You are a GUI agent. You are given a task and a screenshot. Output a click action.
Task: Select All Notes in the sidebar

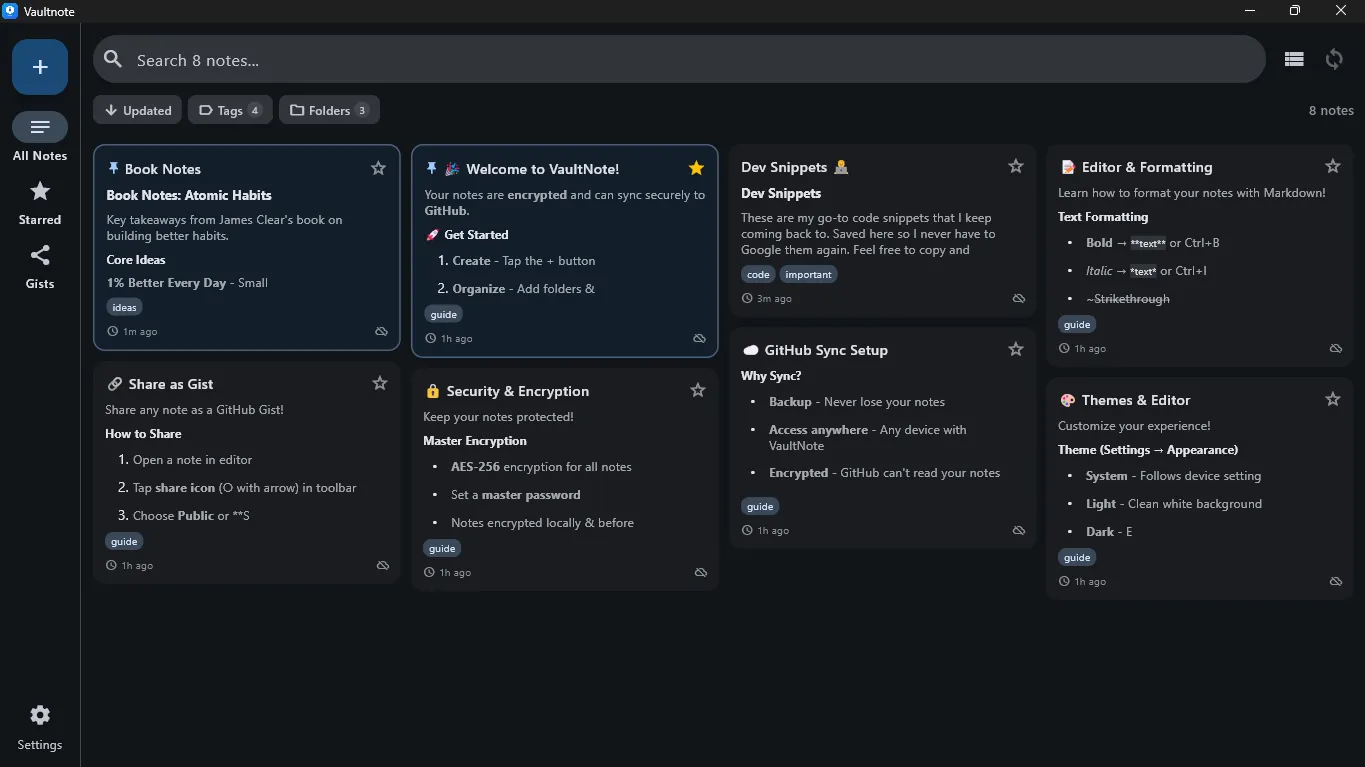tap(39, 135)
